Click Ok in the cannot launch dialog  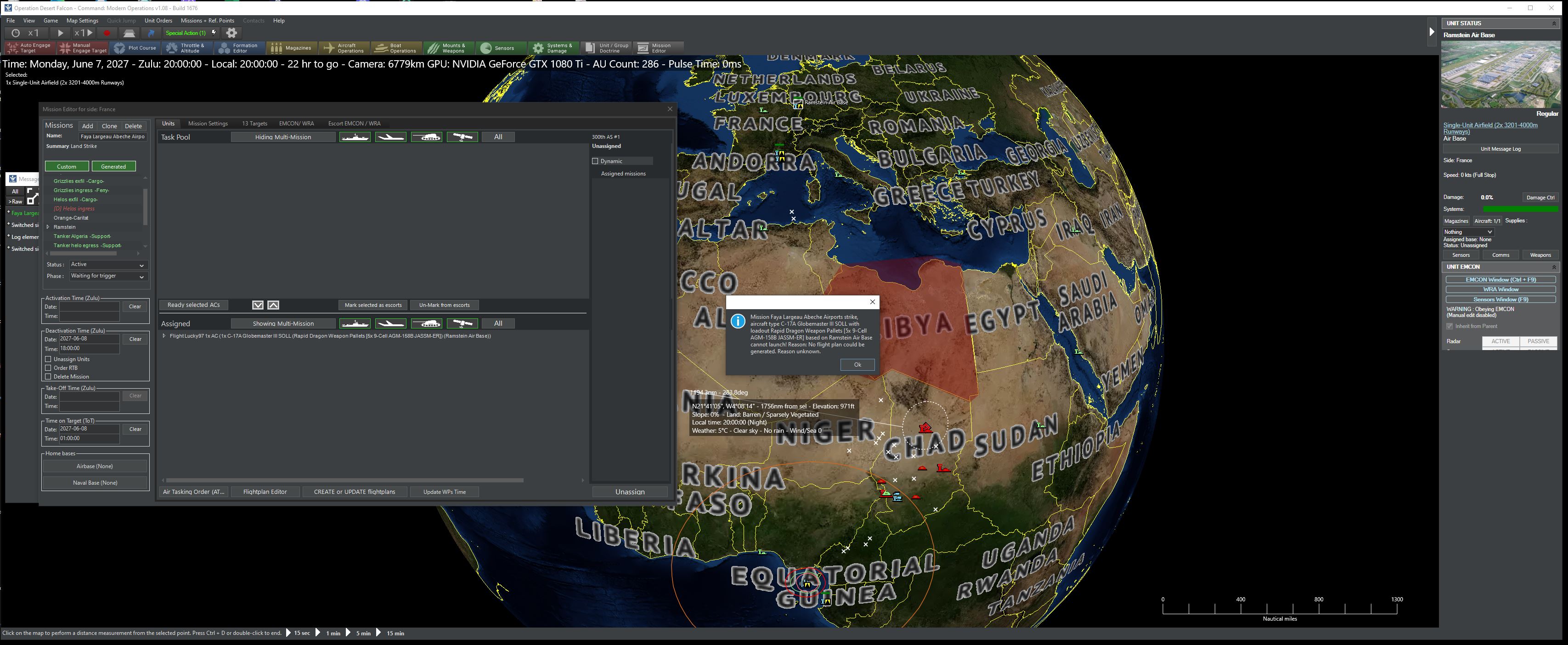tap(857, 365)
